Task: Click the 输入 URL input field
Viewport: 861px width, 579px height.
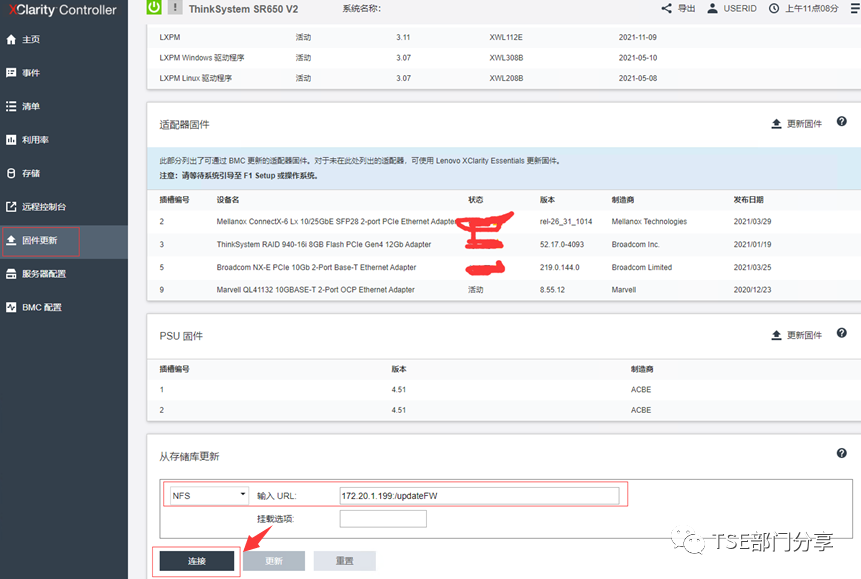Action: [x=479, y=496]
